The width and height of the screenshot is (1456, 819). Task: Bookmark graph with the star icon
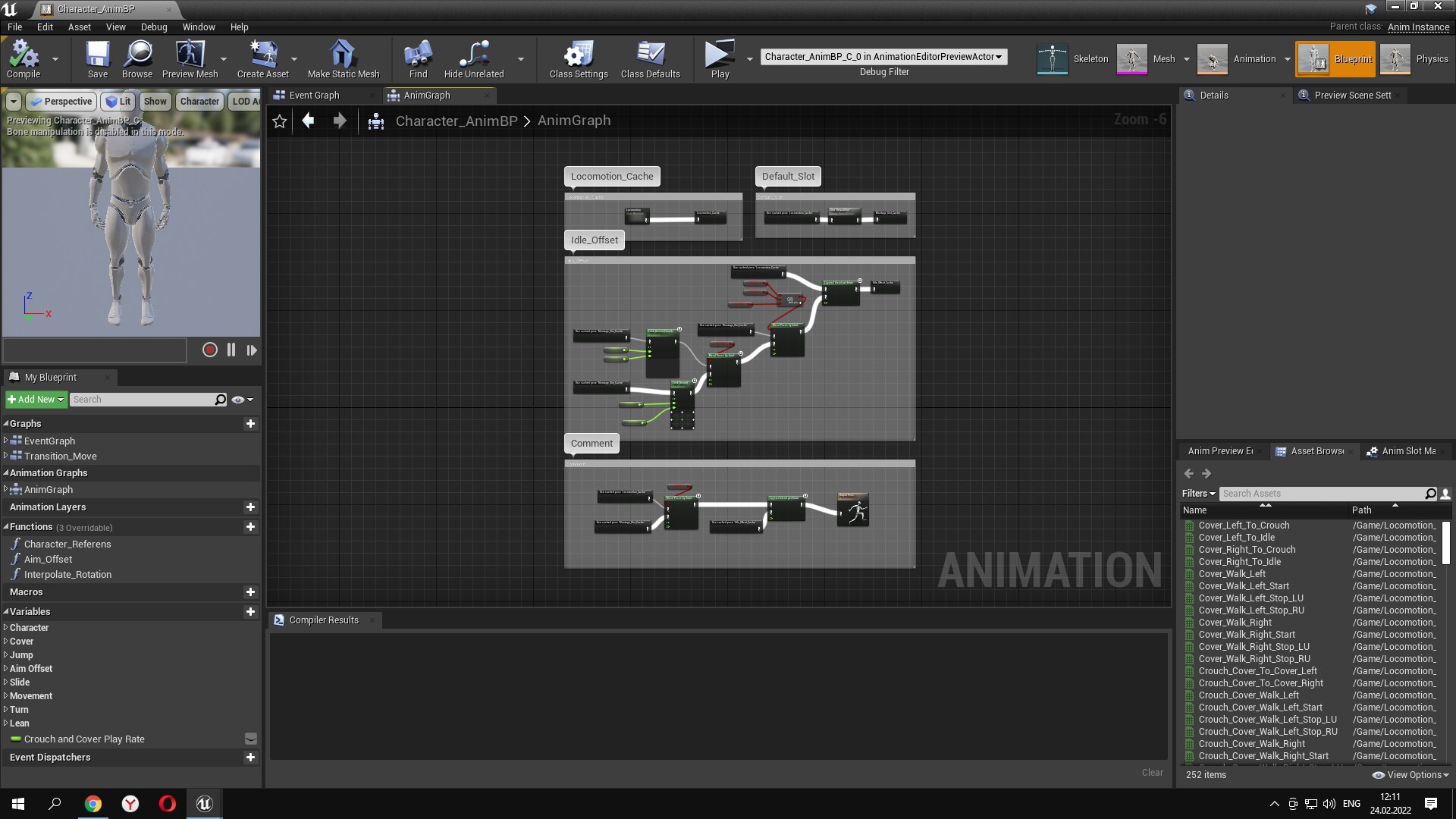click(279, 121)
